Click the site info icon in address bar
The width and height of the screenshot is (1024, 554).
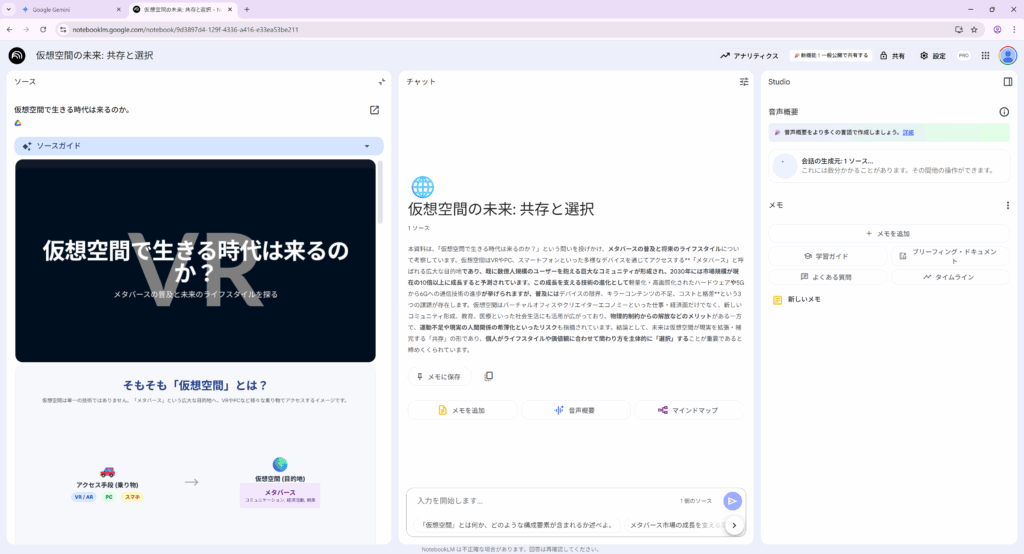pyautogui.click(x=63, y=29)
